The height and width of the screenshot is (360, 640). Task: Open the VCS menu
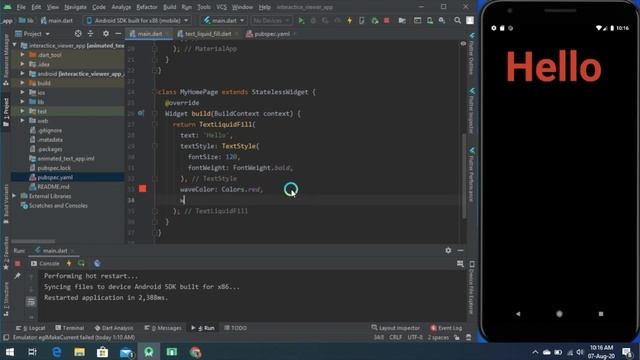(x=221, y=7)
